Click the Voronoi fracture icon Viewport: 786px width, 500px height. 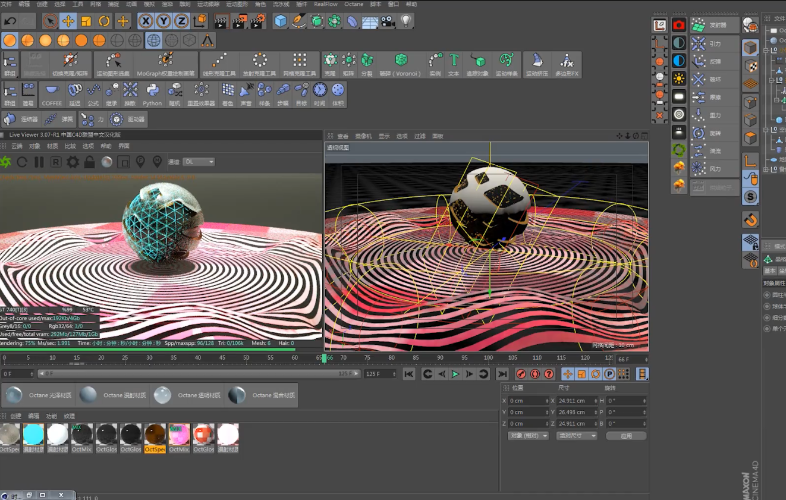click(401, 61)
